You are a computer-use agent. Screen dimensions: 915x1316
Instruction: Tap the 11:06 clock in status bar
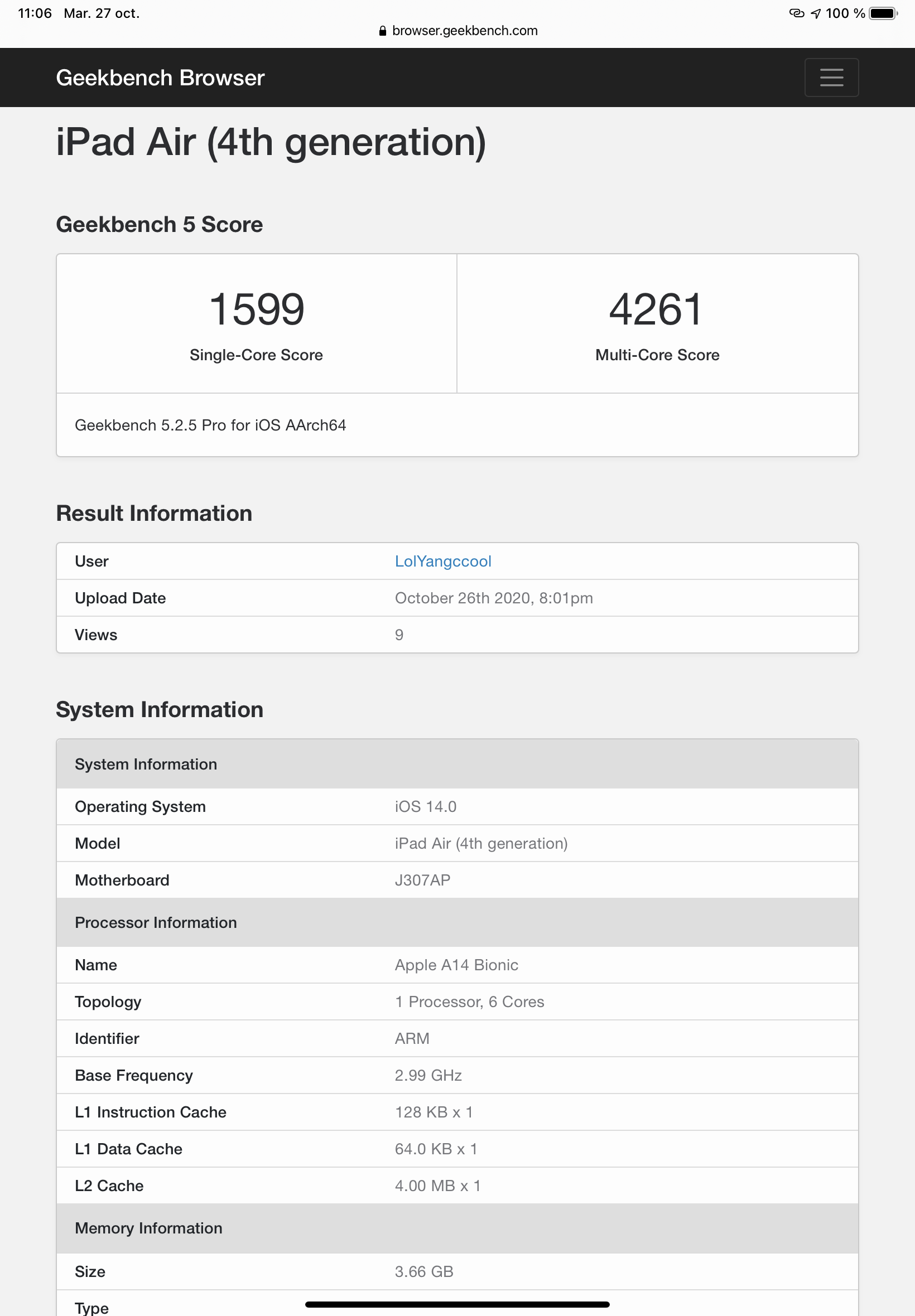point(35,13)
